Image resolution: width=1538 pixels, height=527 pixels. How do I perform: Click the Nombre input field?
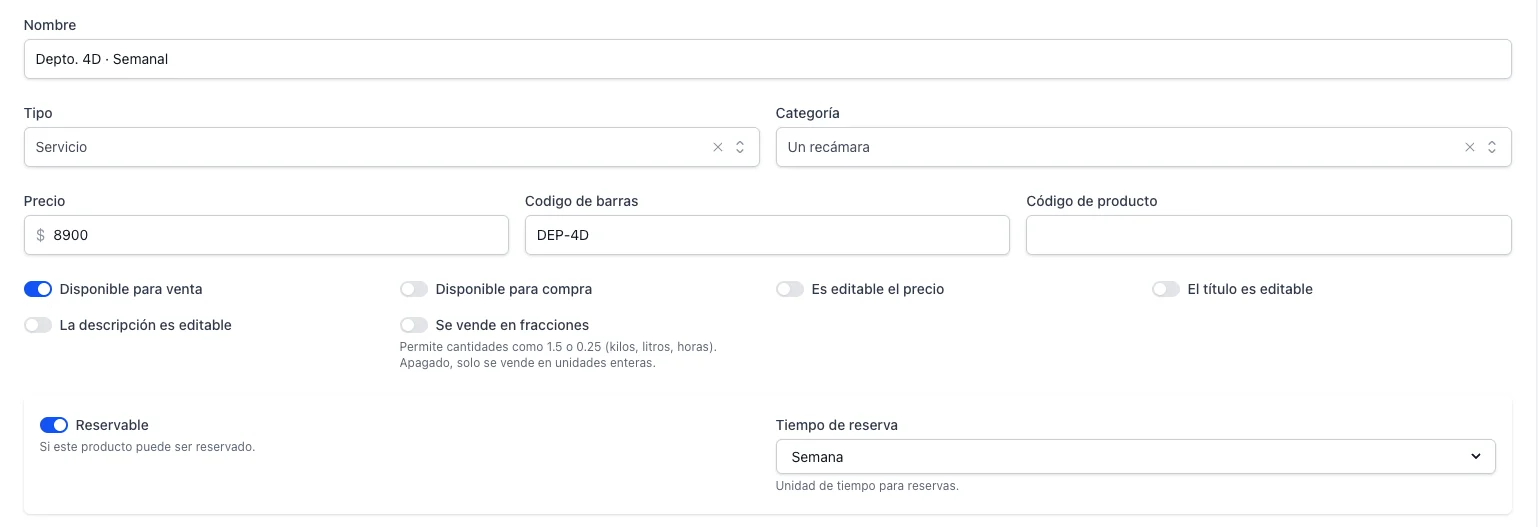(x=767, y=59)
